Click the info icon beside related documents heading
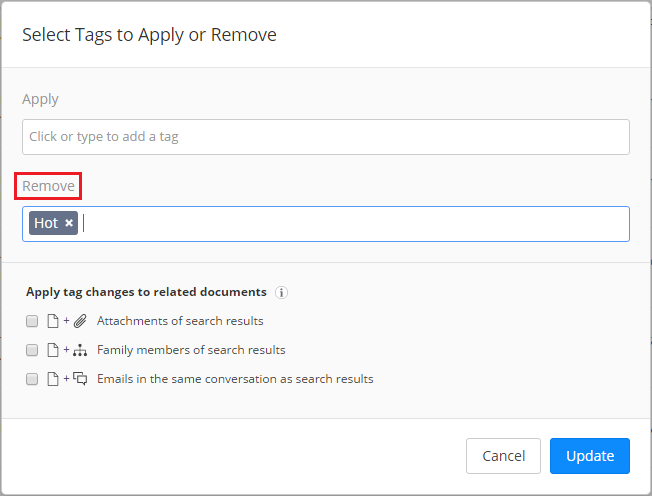This screenshot has height=496, width=652. tap(282, 293)
